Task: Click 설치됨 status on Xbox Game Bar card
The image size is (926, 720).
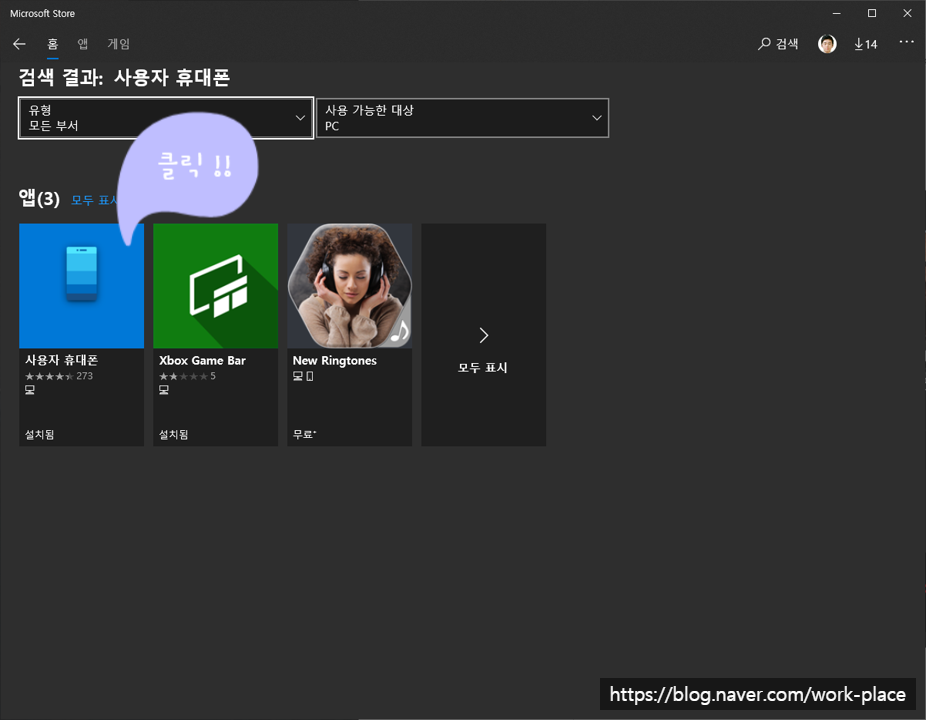Action: (174, 434)
